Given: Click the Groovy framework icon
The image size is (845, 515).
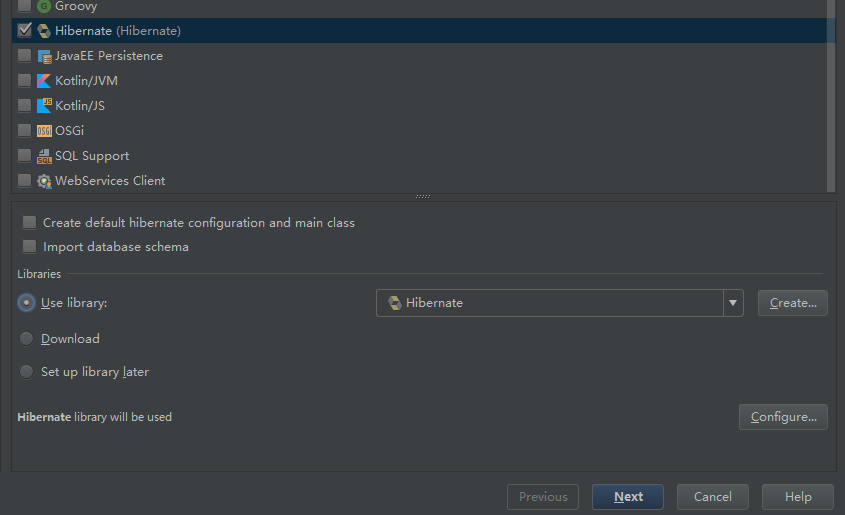Looking at the screenshot, I should point(44,6).
